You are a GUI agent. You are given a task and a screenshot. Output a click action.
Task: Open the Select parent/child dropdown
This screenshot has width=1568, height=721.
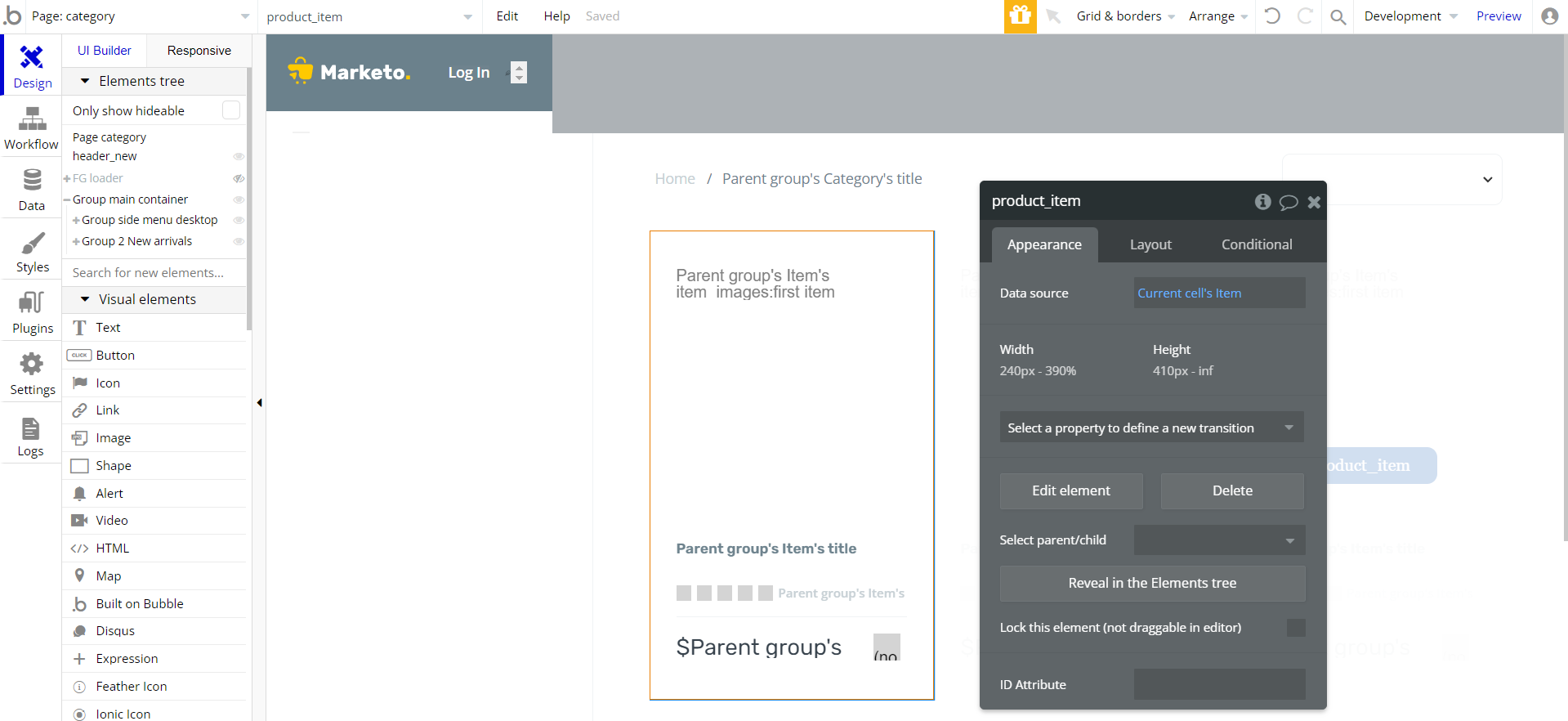1219,540
